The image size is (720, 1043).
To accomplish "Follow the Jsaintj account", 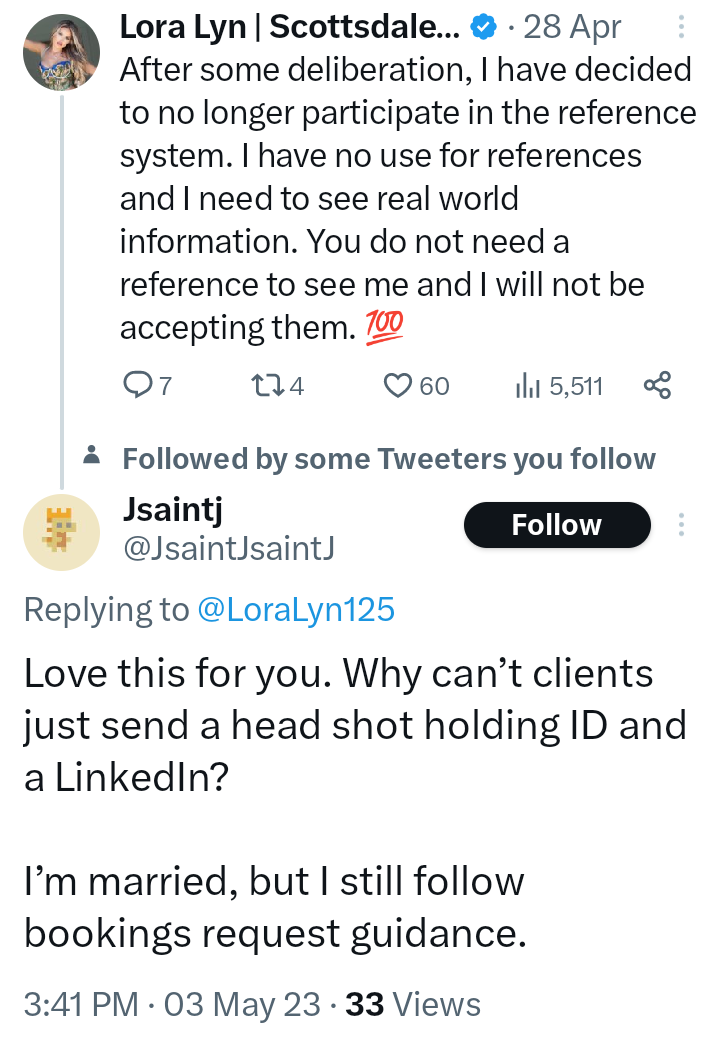I will tap(556, 525).
